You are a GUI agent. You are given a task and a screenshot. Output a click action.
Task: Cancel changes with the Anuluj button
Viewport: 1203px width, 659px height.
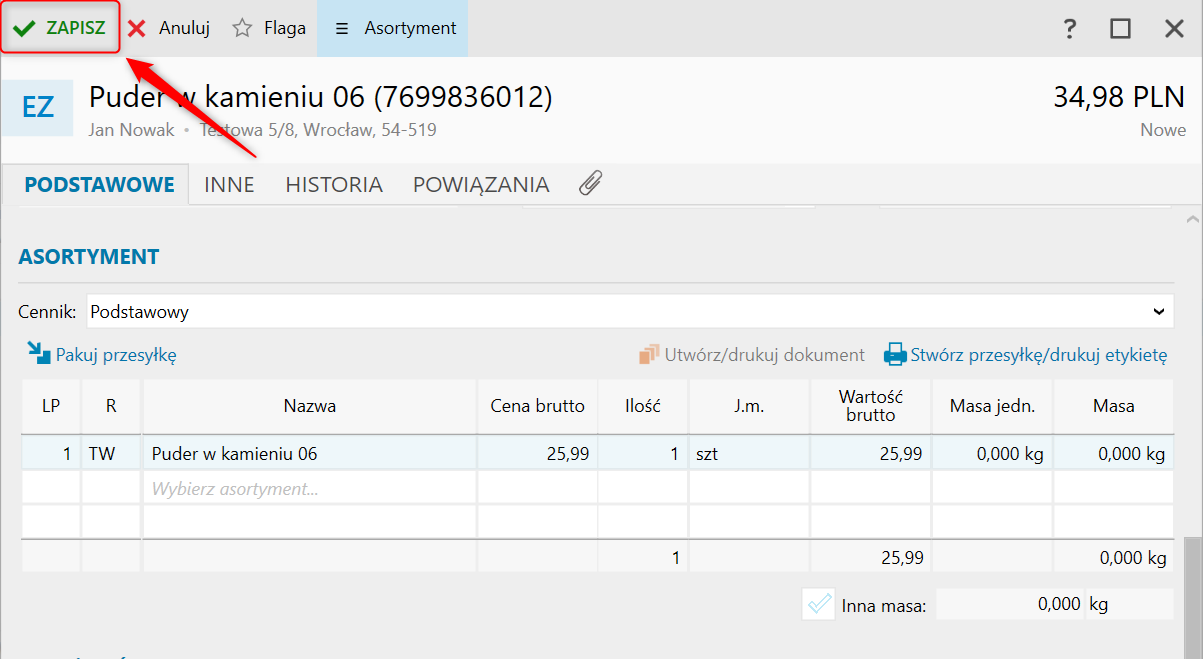(169, 28)
